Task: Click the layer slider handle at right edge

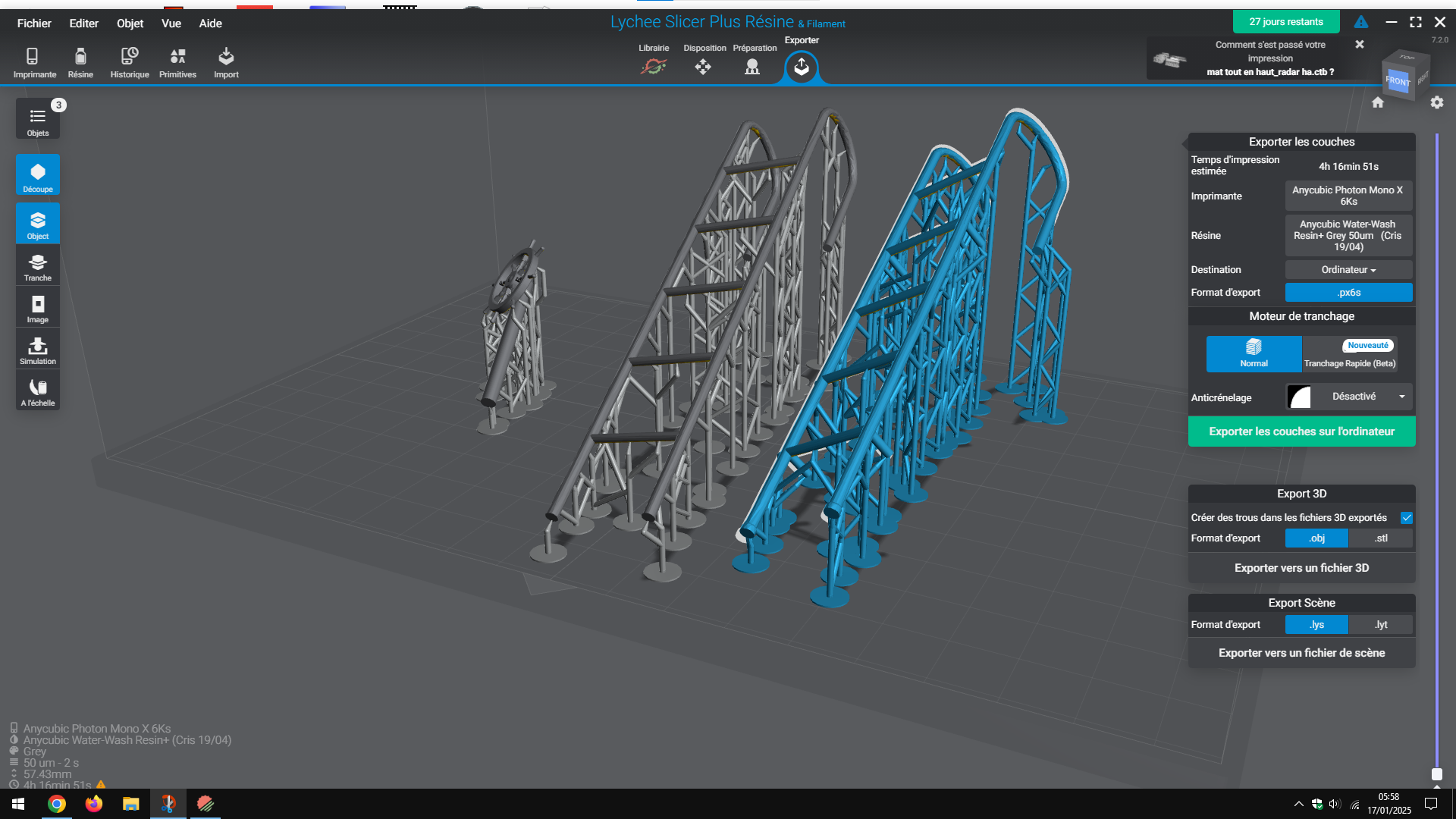Action: (1436, 774)
